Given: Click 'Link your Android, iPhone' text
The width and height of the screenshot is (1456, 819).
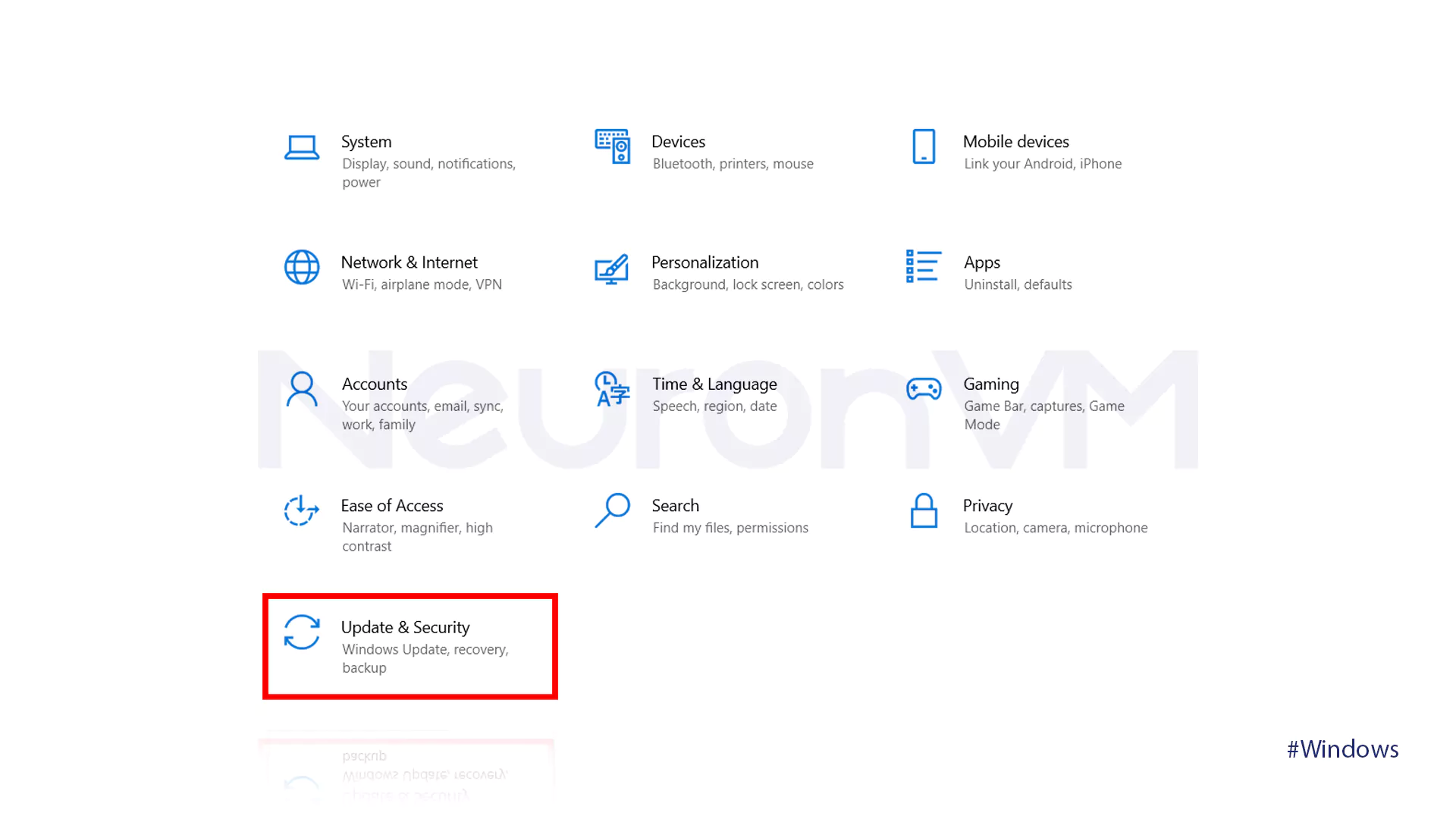Looking at the screenshot, I should point(1043,164).
